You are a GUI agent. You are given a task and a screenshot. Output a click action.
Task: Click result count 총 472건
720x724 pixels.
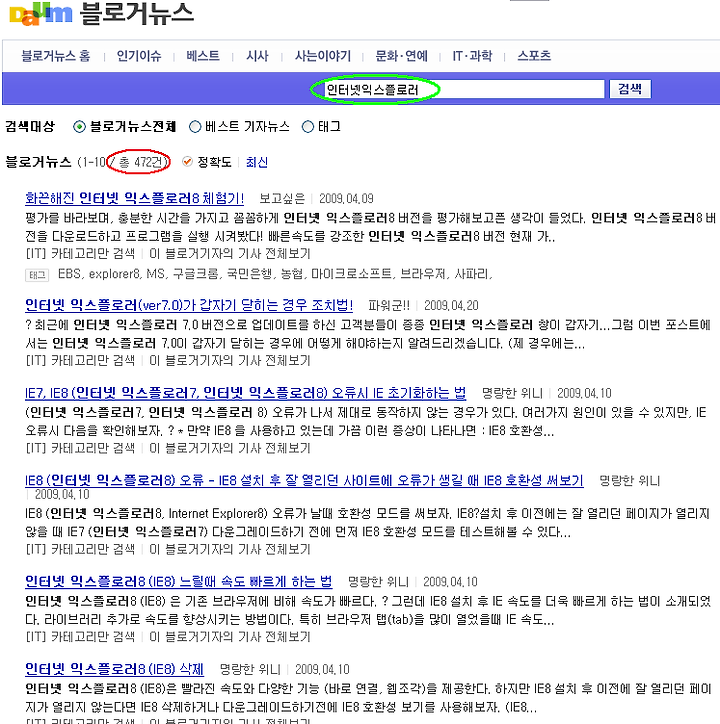pyautogui.click(x=140, y=162)
